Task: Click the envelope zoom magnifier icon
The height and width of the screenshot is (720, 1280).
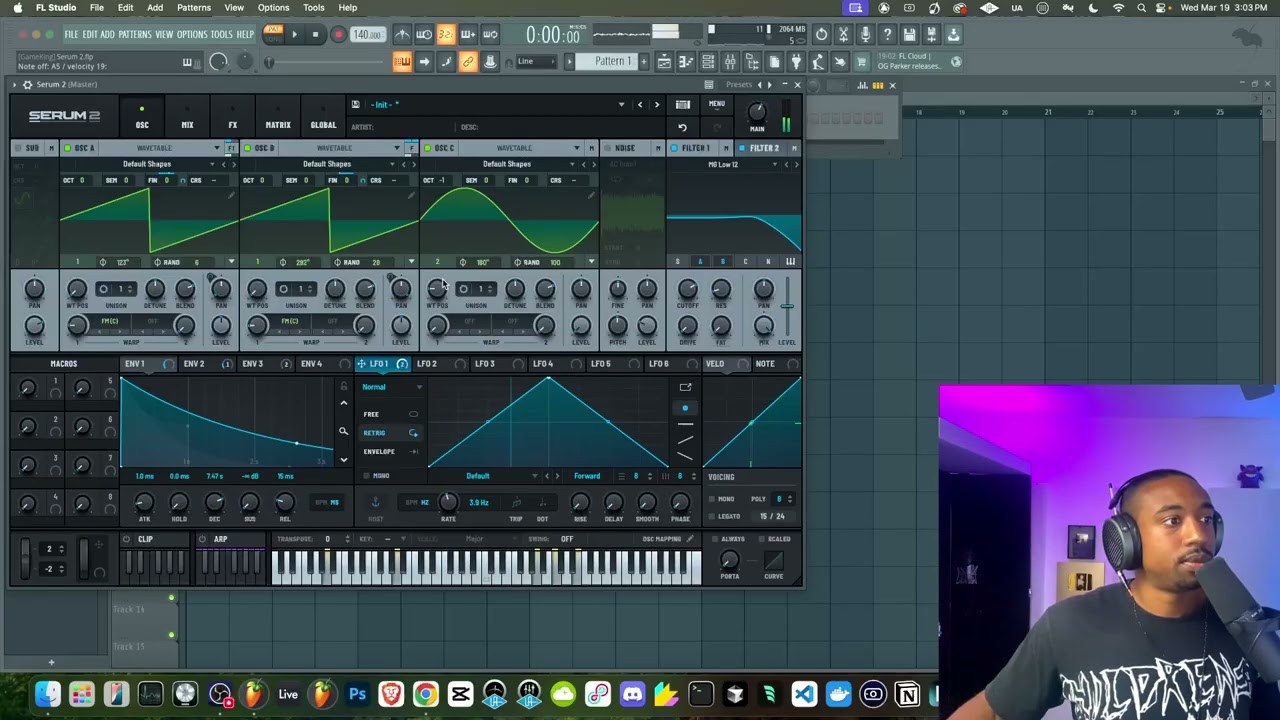Action: [343, 432]
